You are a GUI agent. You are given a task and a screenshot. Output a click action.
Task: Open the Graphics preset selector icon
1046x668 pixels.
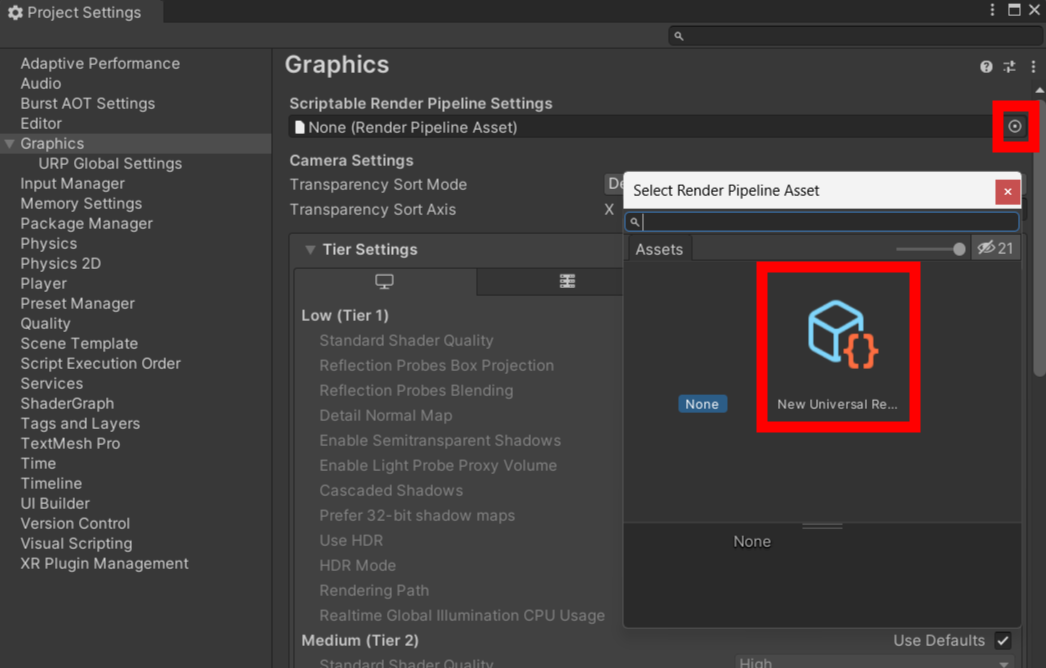coord(1009,67)
